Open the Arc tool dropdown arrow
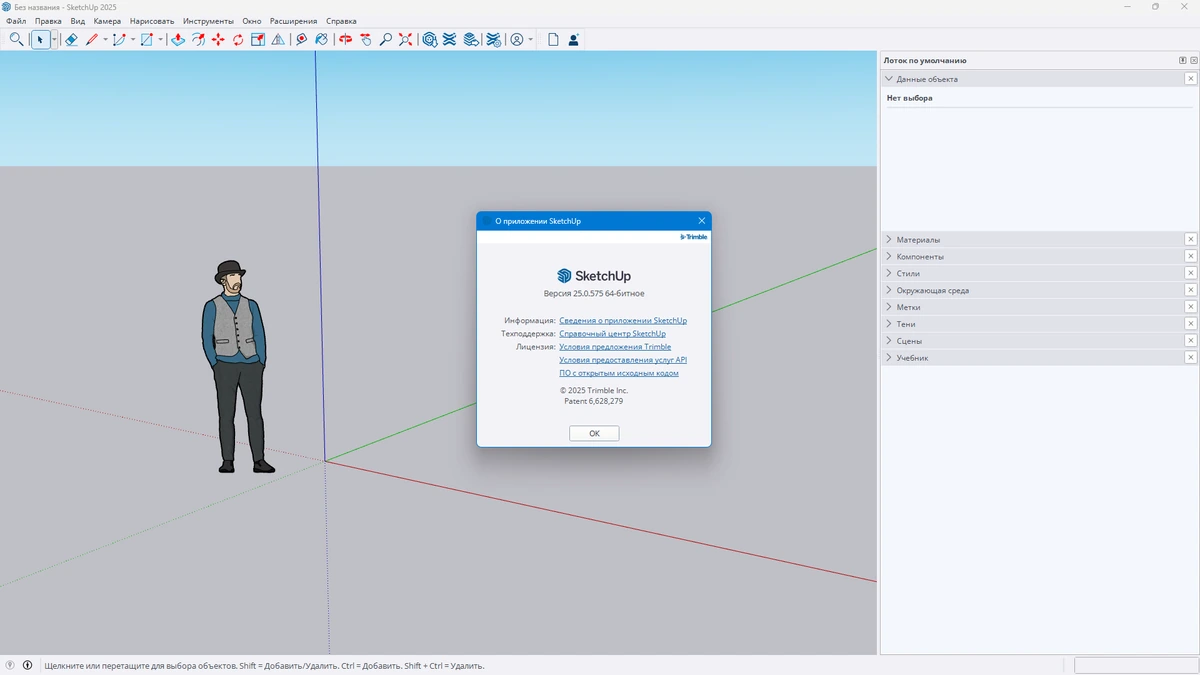This screenshot has height=675, width=1200. point(133,40)
